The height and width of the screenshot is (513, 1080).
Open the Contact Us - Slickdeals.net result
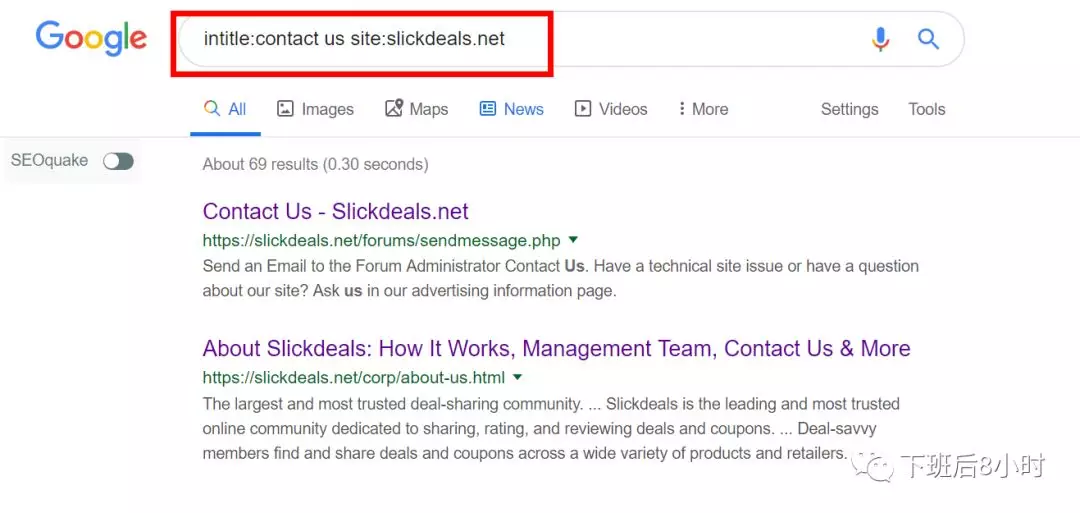[335, 211]
